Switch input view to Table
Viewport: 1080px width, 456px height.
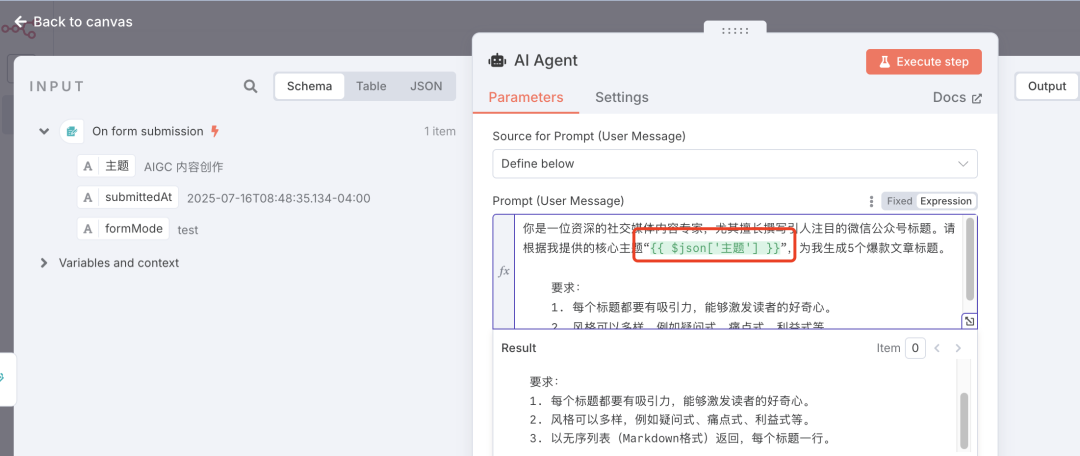tap(371, 86)
